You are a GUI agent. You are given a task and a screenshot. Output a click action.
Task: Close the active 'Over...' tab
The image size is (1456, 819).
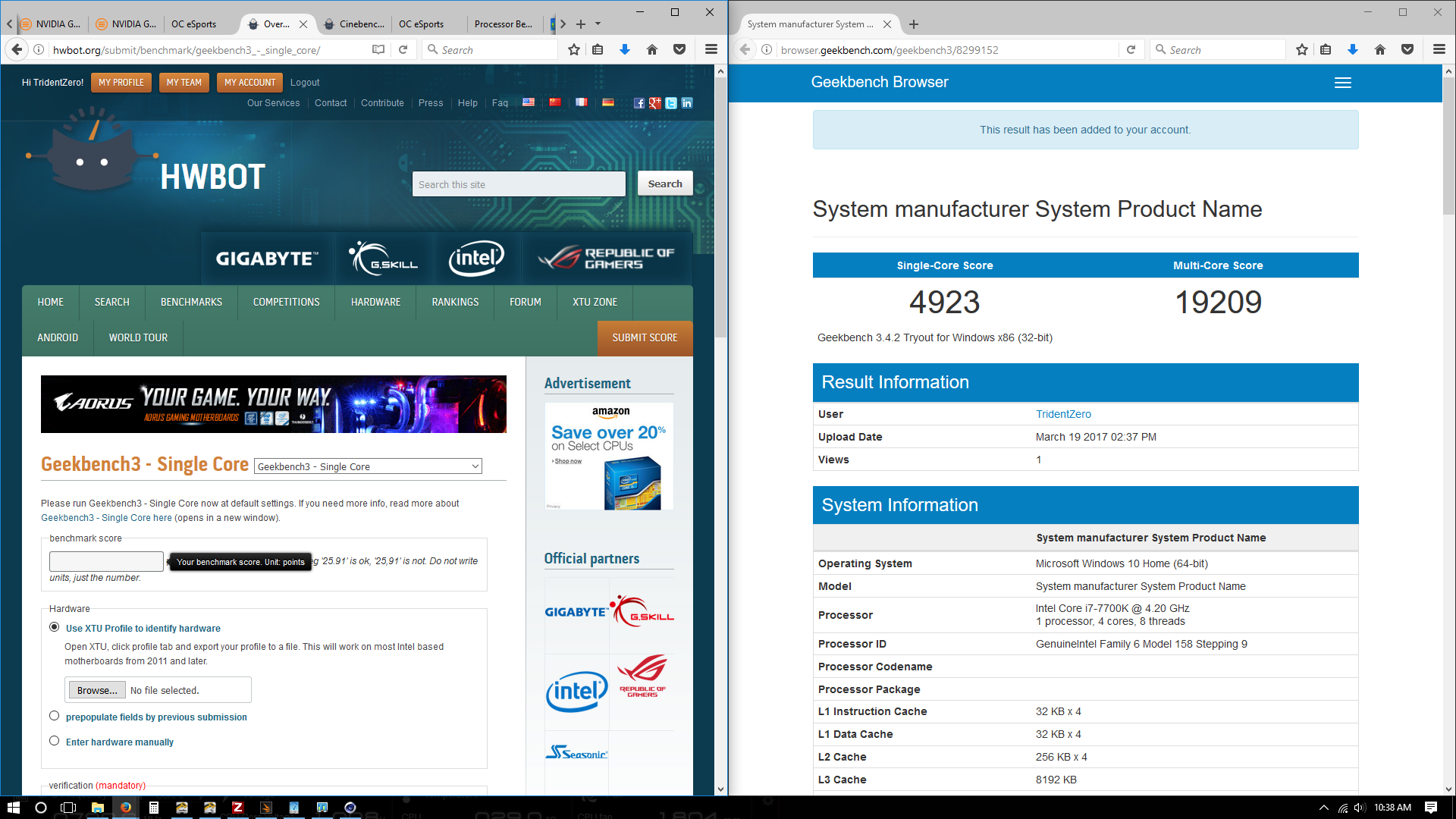coord(303,24)
